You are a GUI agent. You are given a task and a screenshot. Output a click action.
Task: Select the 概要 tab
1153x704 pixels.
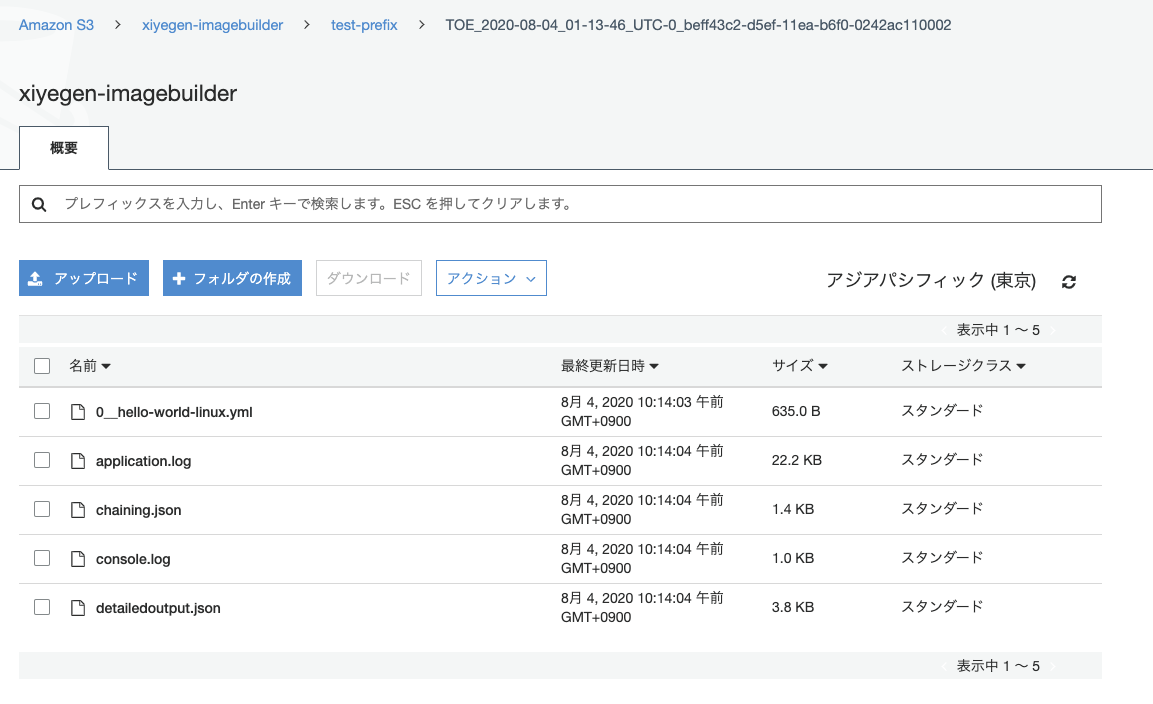coord(64,148)
